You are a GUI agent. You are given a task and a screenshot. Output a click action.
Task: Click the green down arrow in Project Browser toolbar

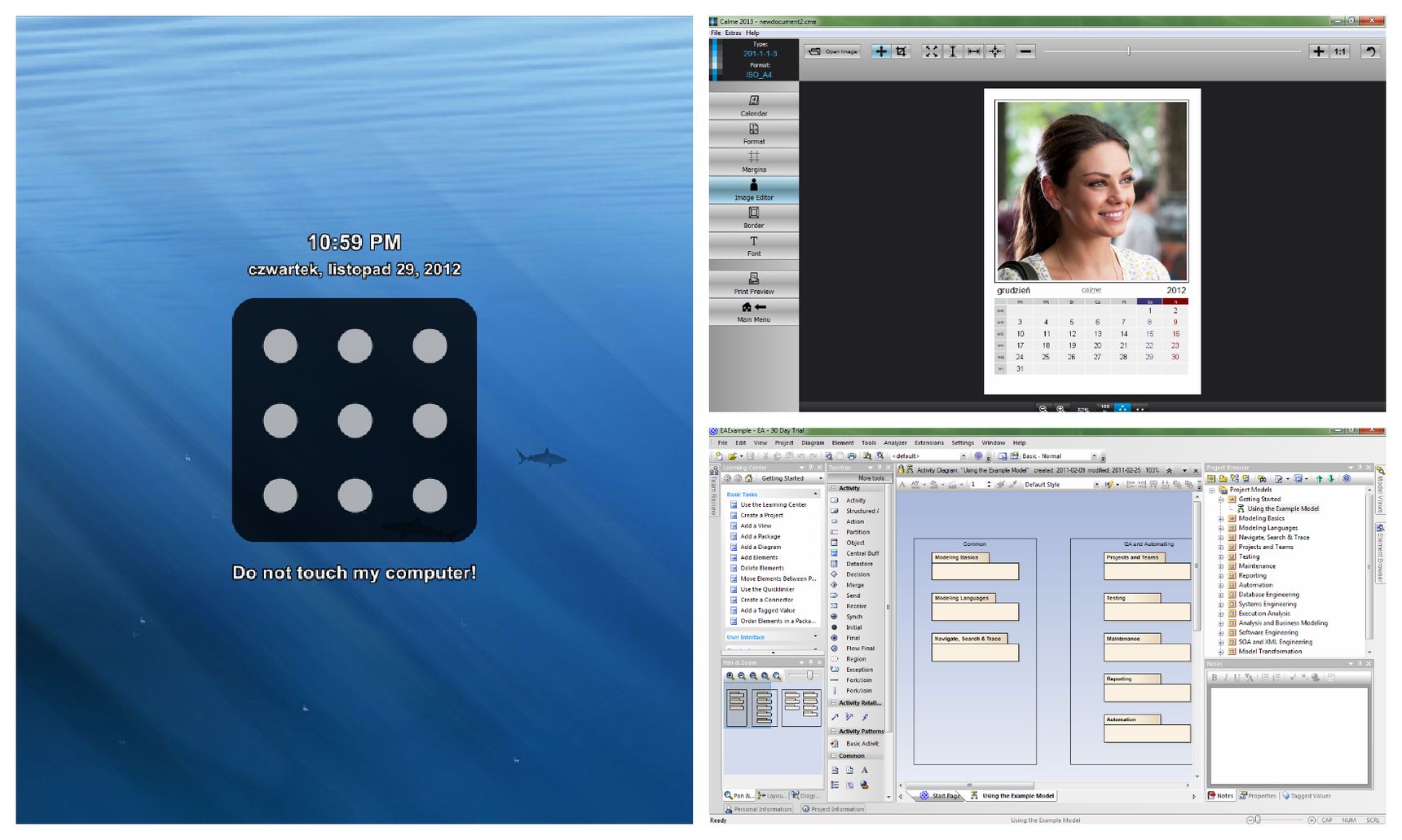pos(1331,479)
